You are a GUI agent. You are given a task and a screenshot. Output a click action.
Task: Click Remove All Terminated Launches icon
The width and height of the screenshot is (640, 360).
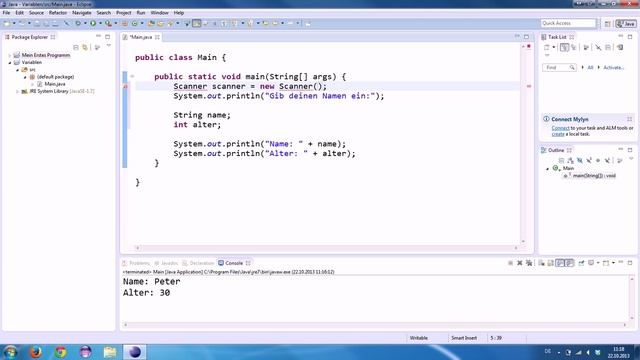(529, 263)
